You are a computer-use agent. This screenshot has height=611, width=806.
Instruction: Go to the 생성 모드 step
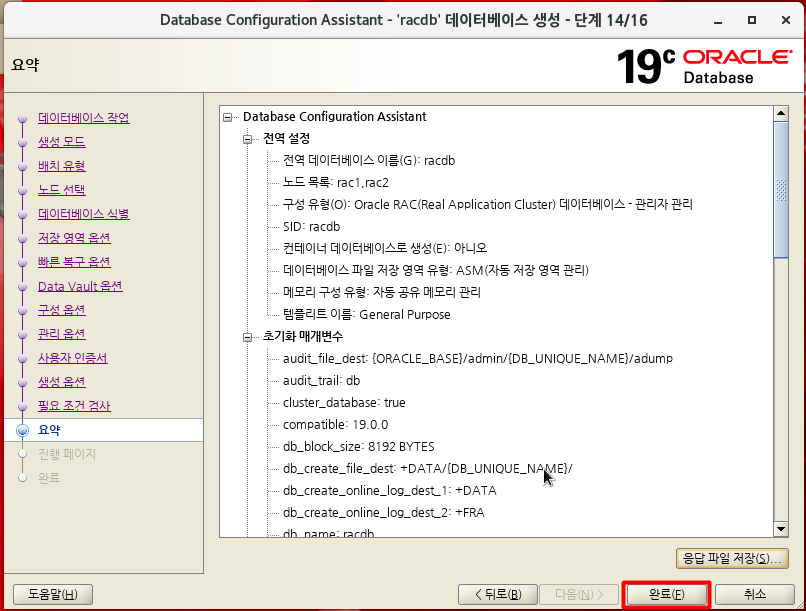pos(62,142)
